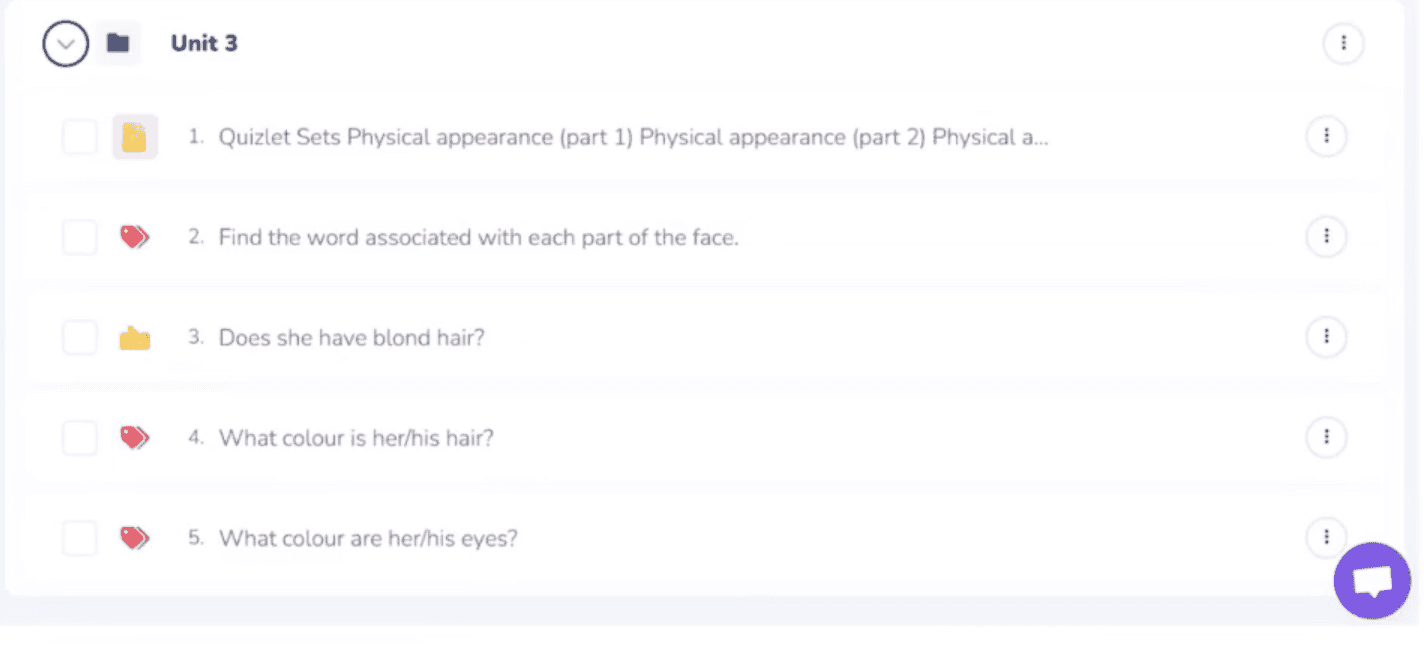Screen dimensions: 1424x648
Task: Open 'What colour are her/his eyes?' item
Action: [x=368, y=538]
